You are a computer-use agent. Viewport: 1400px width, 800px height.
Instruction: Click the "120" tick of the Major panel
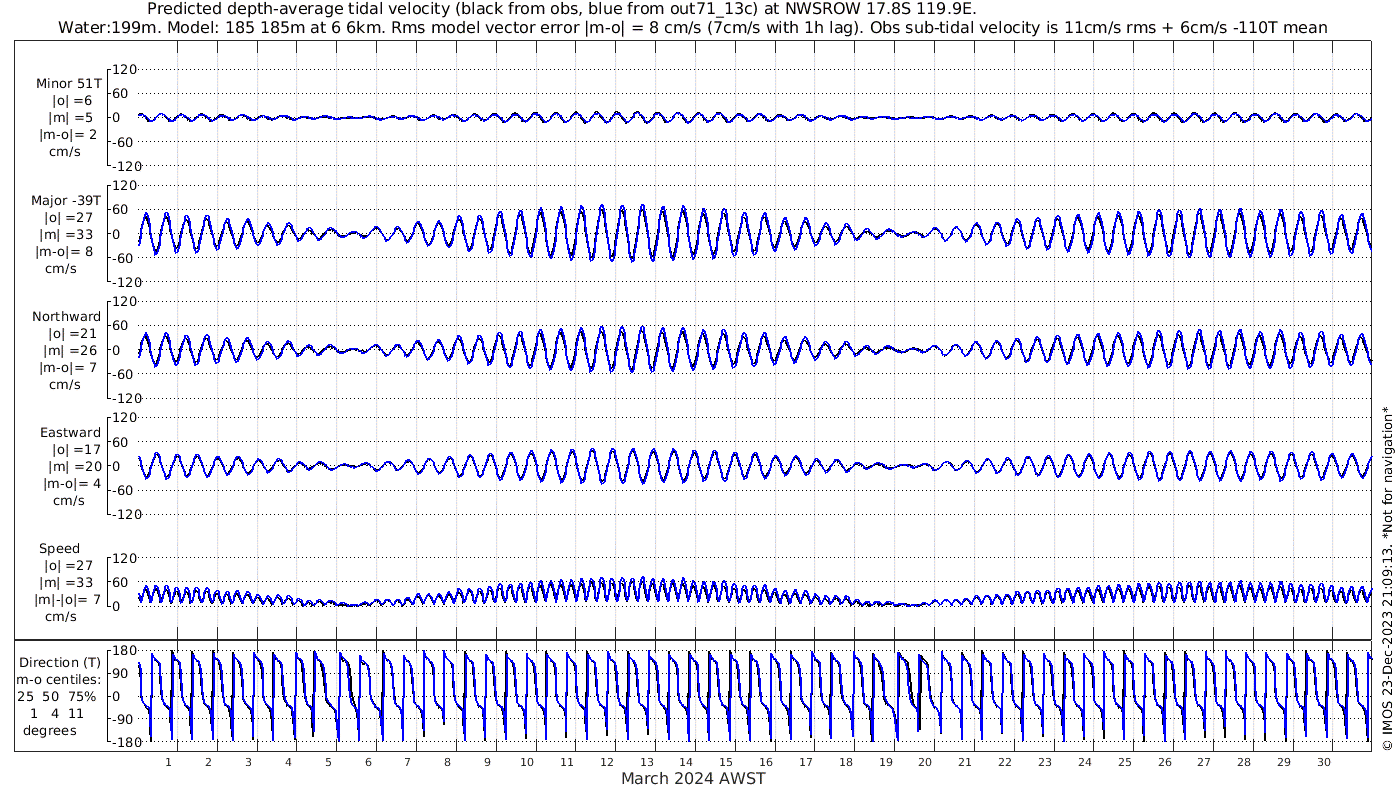(x=123, y=186)
